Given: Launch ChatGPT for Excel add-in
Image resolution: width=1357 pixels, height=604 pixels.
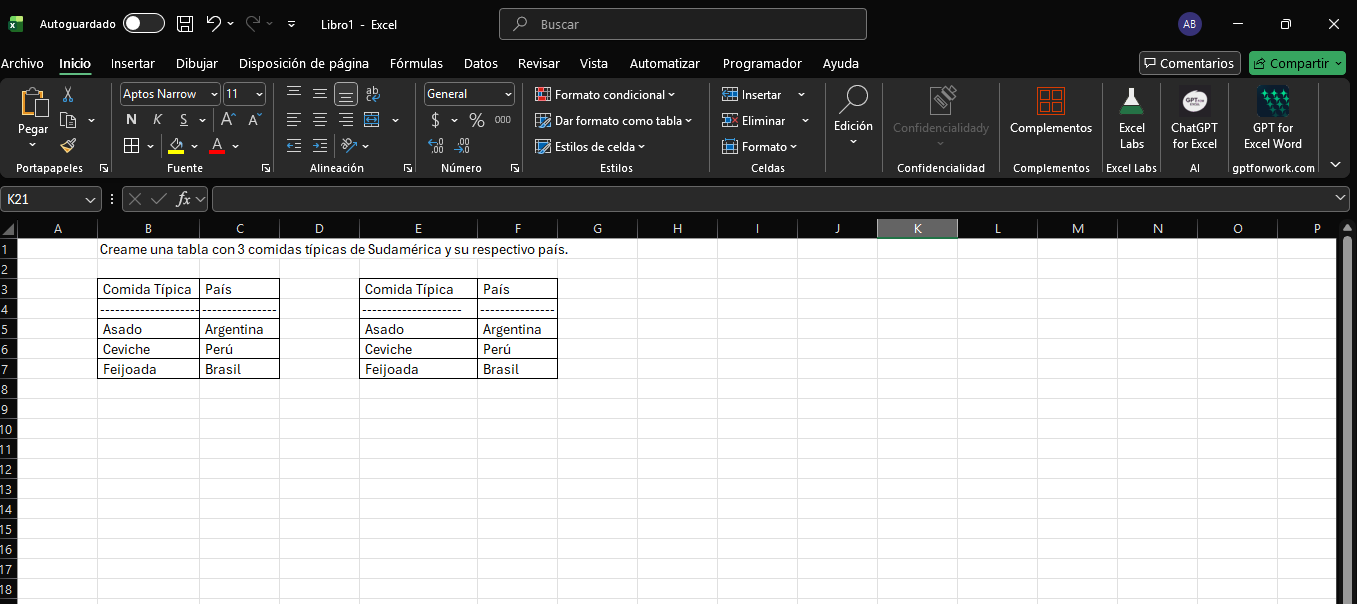Looking at the screenshot, I should point(1194,118).
